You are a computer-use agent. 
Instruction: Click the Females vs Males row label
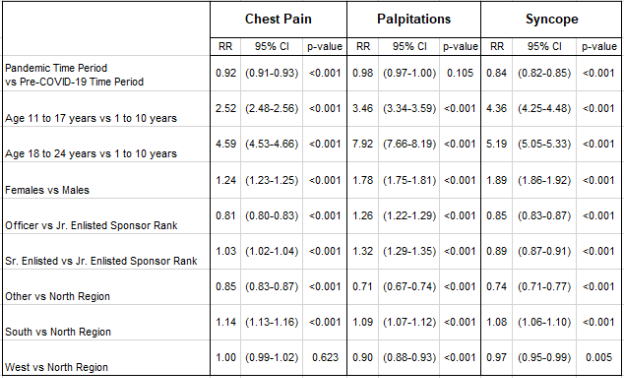click(47, 190)
